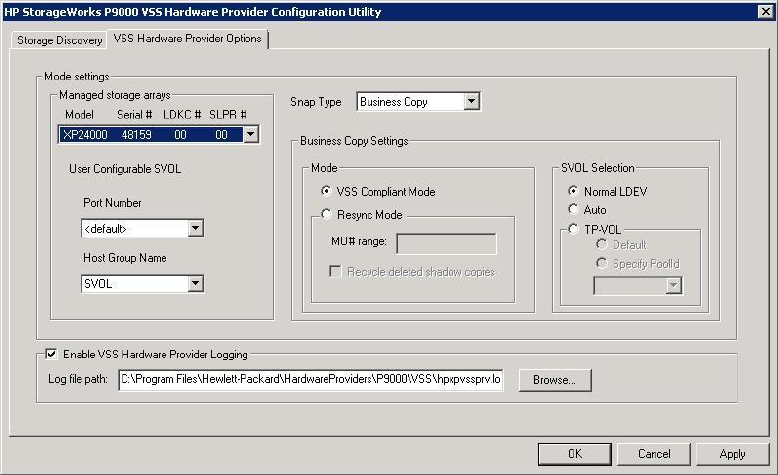
Task: Choose the Resync Mode option
Action: 327,214
